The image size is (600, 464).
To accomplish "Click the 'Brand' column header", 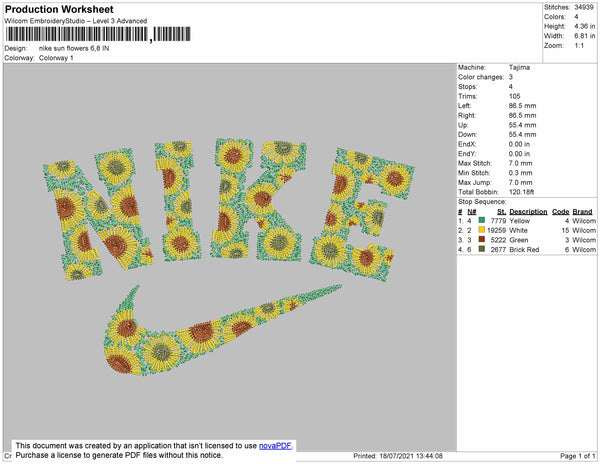I will click(x=582, y=212).
